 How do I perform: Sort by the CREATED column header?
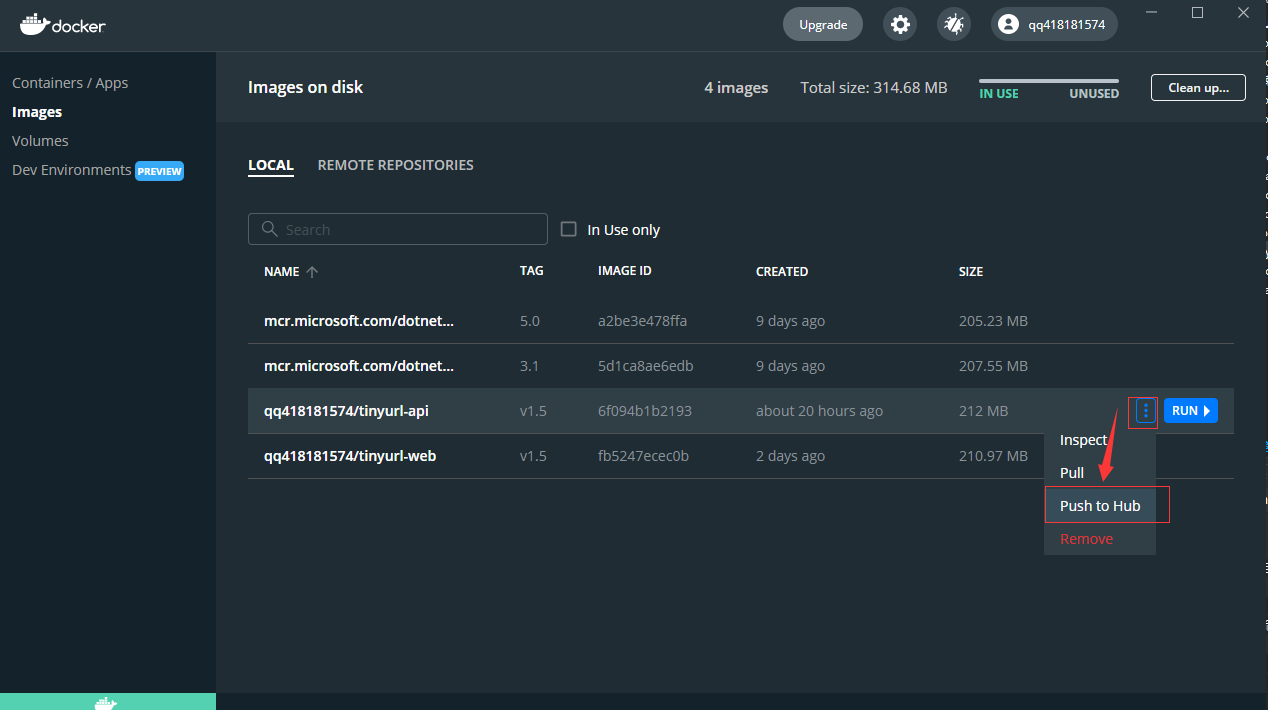[782, 271]
